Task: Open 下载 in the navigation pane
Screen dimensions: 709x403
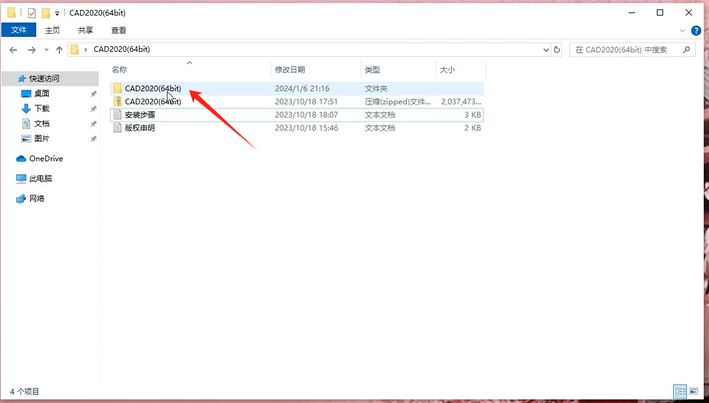Action: click(x=42, y=109)
